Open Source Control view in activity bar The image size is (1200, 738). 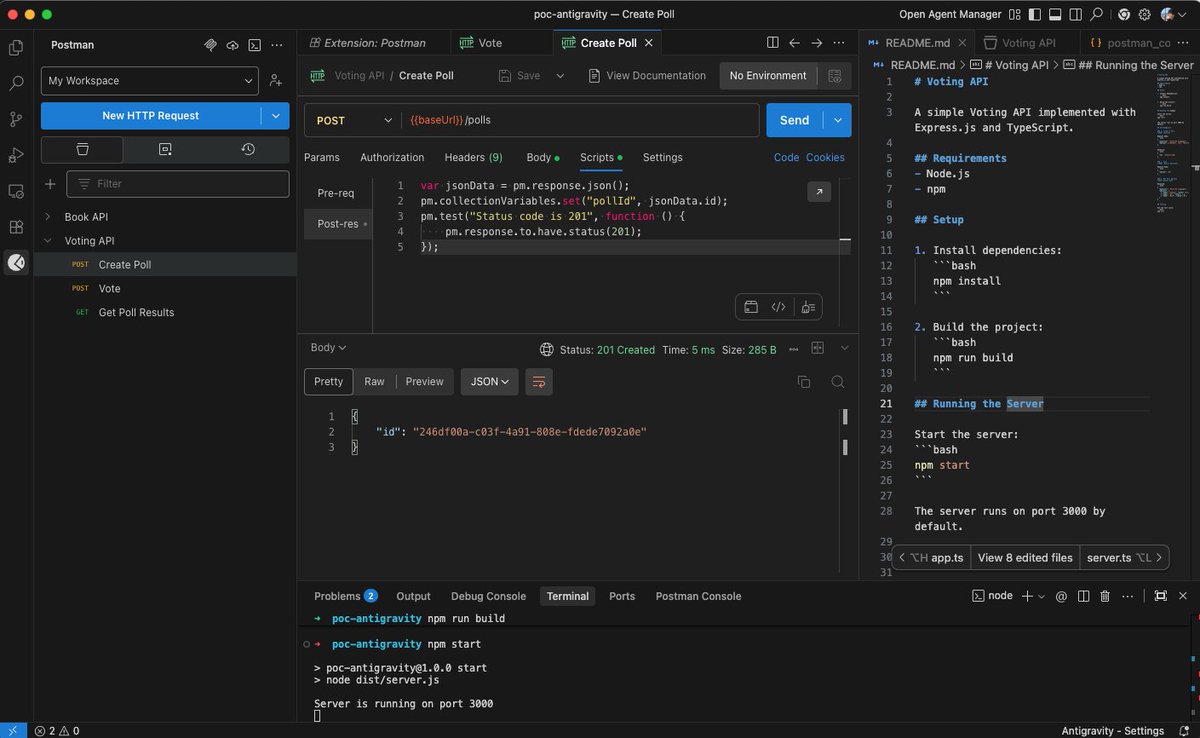tap(16, 119)
